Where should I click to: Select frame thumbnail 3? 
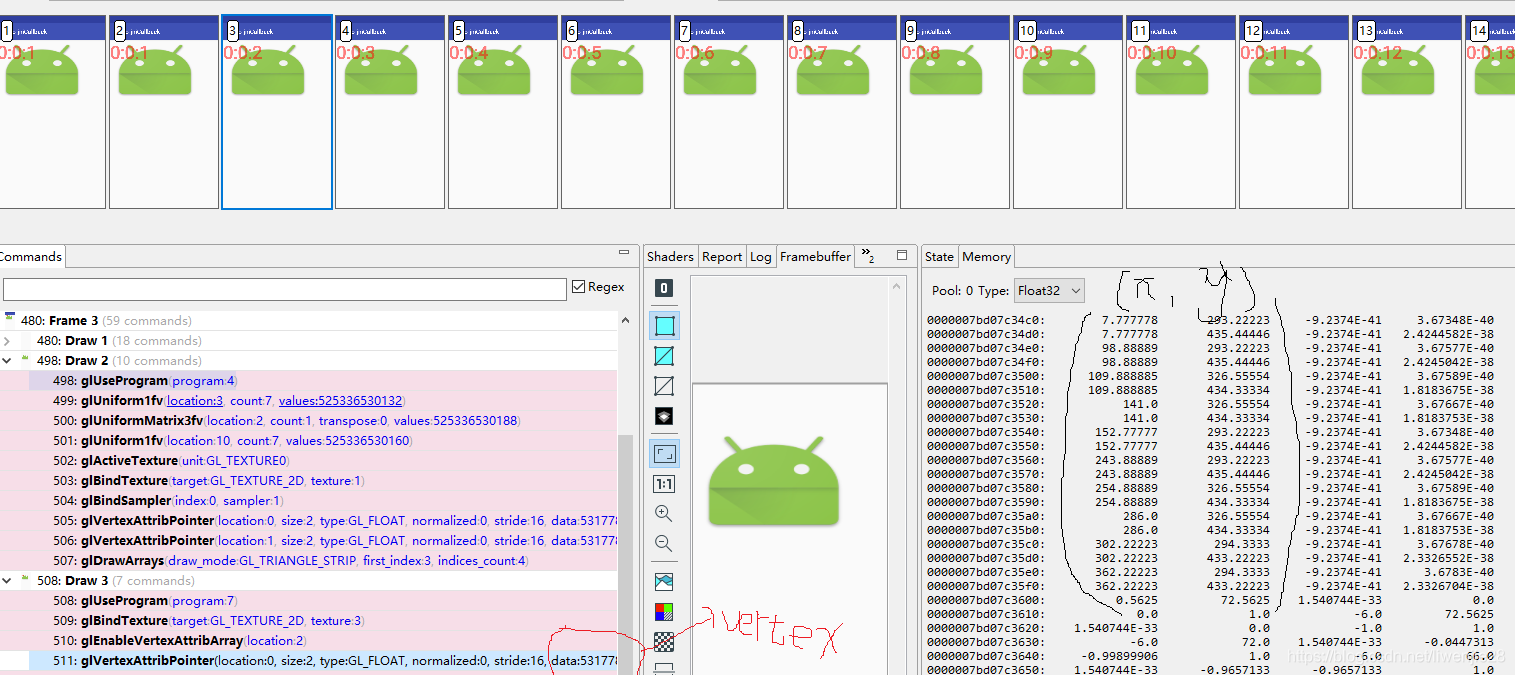click(x=277, y=112)
